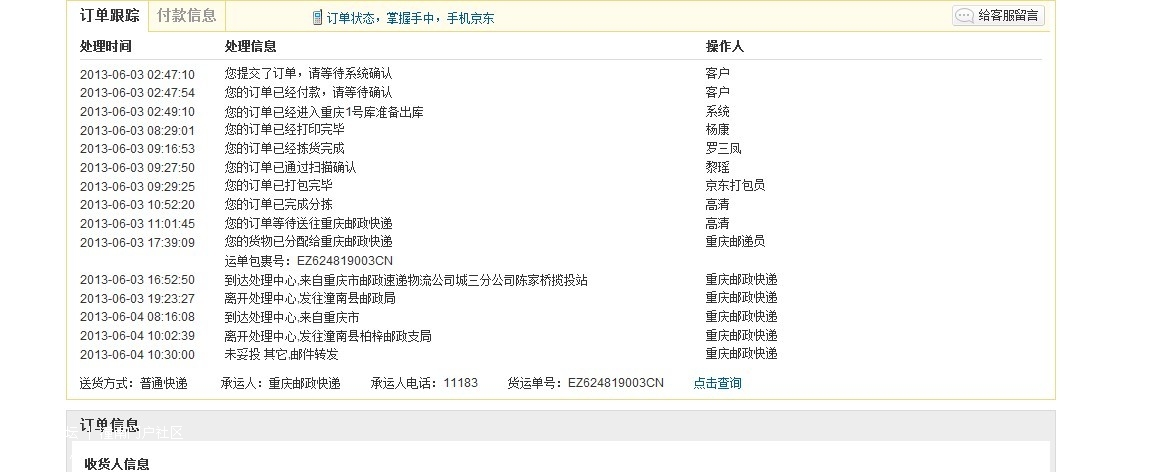This screenshot has height=472, width=1151.
Task: Select text 您的订单已通过扫描确认
Action: [290, 167]
